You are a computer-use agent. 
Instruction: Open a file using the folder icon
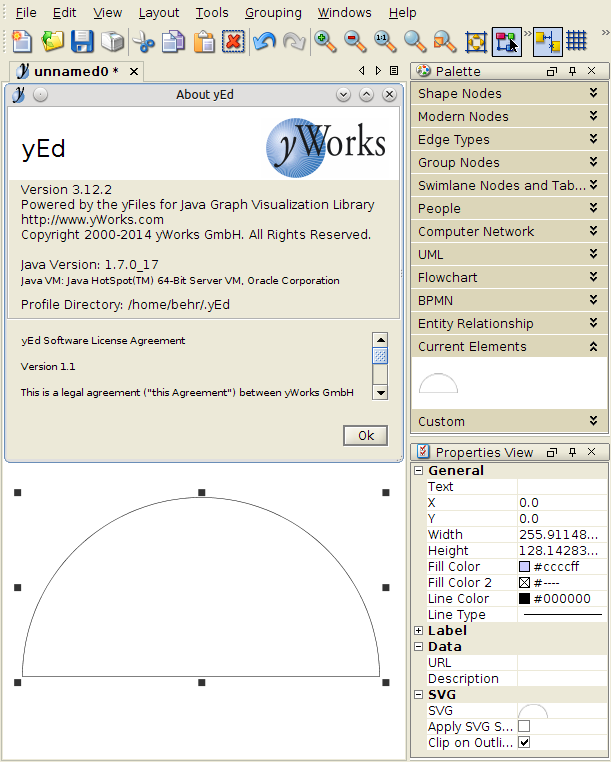pos(52,41)
